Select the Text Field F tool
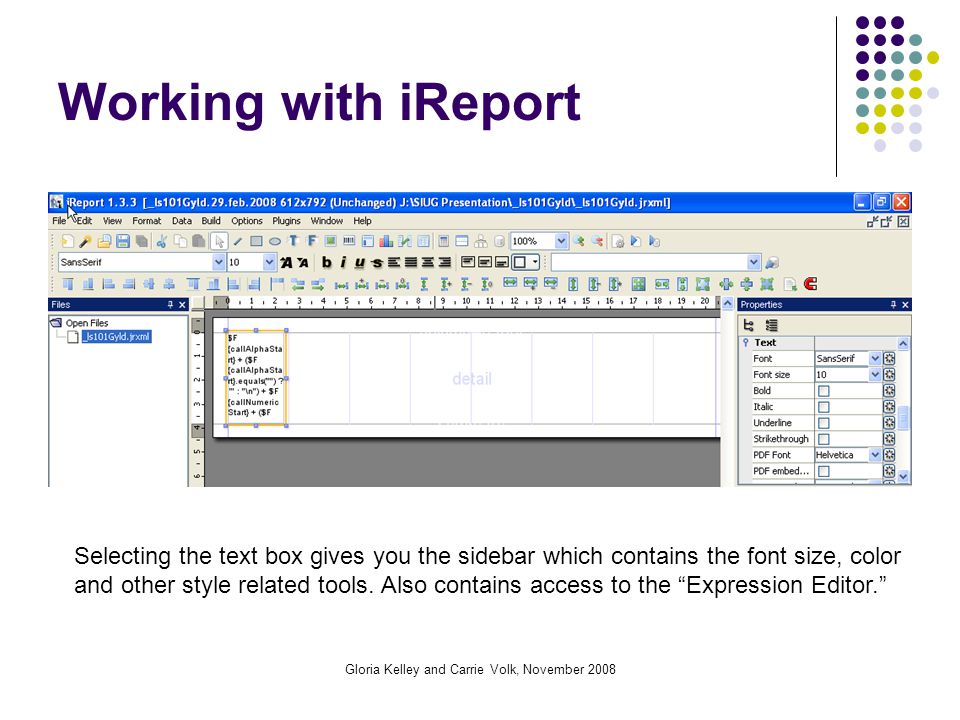This screenshot has height=720, width=960. coord(312,241)
